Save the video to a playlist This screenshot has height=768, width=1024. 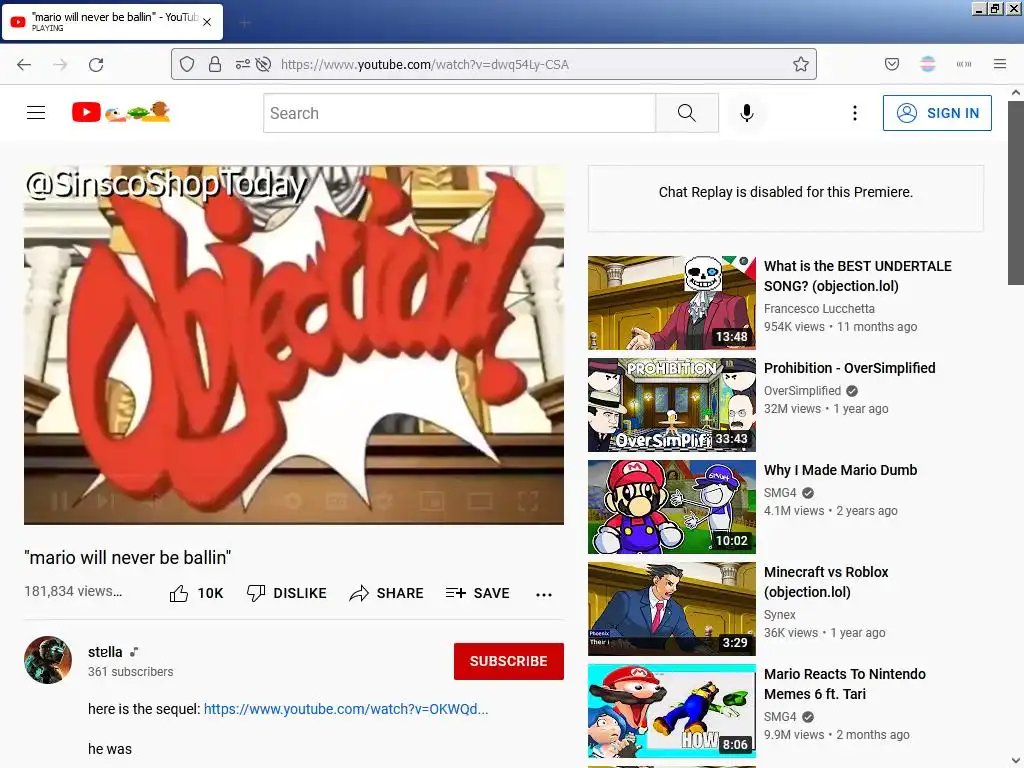[477, 593]
